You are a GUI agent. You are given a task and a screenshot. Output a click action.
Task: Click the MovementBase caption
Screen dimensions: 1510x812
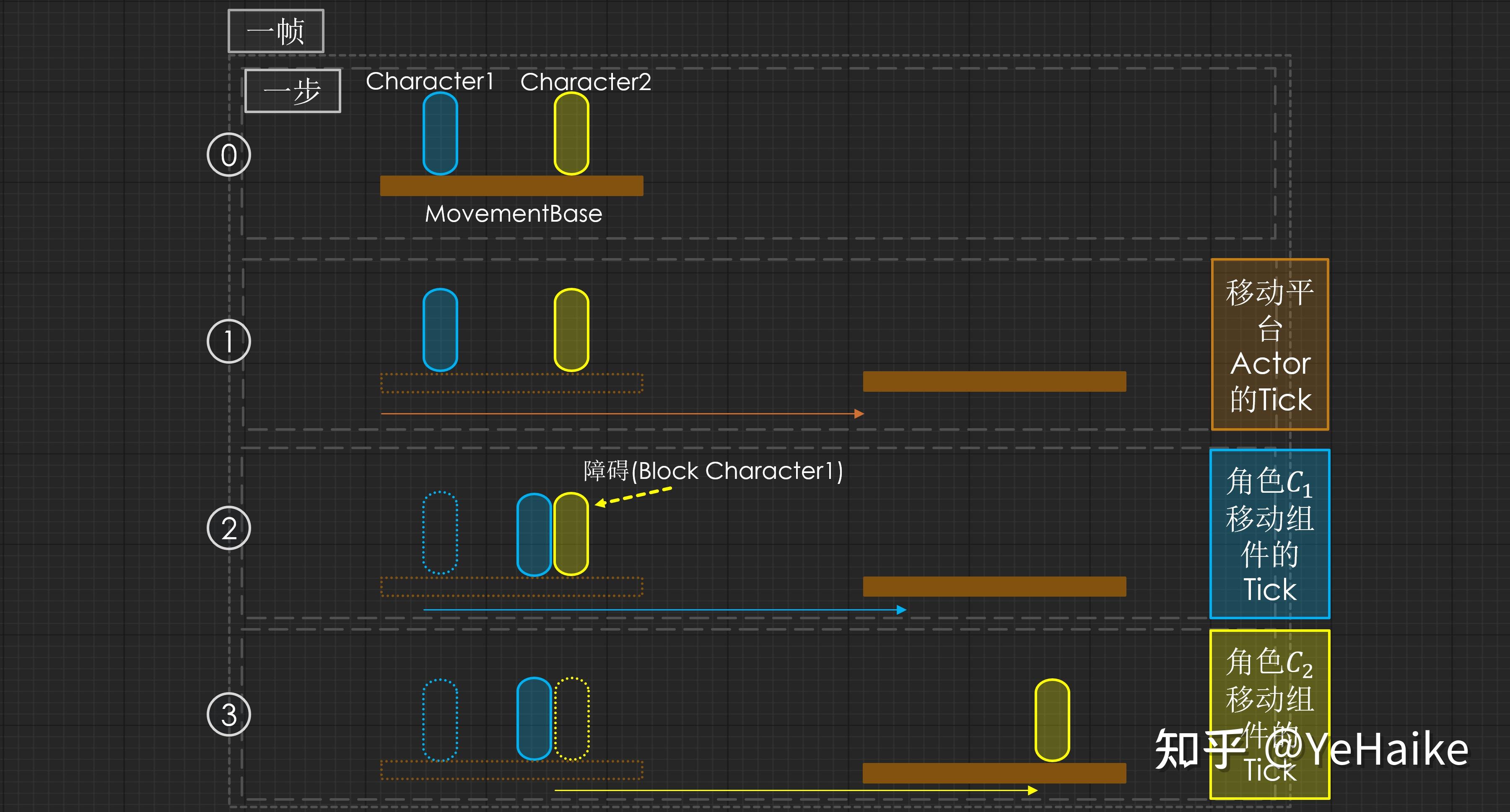[514, 214]
